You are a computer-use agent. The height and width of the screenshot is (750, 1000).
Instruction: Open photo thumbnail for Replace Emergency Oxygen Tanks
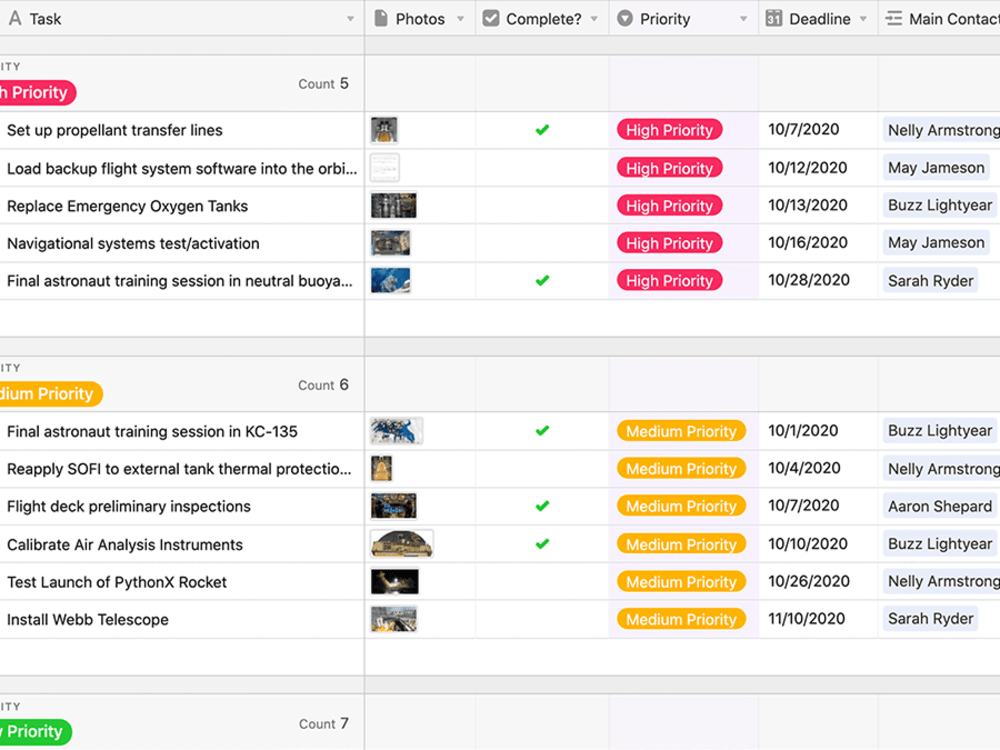(x=393, y=205)
